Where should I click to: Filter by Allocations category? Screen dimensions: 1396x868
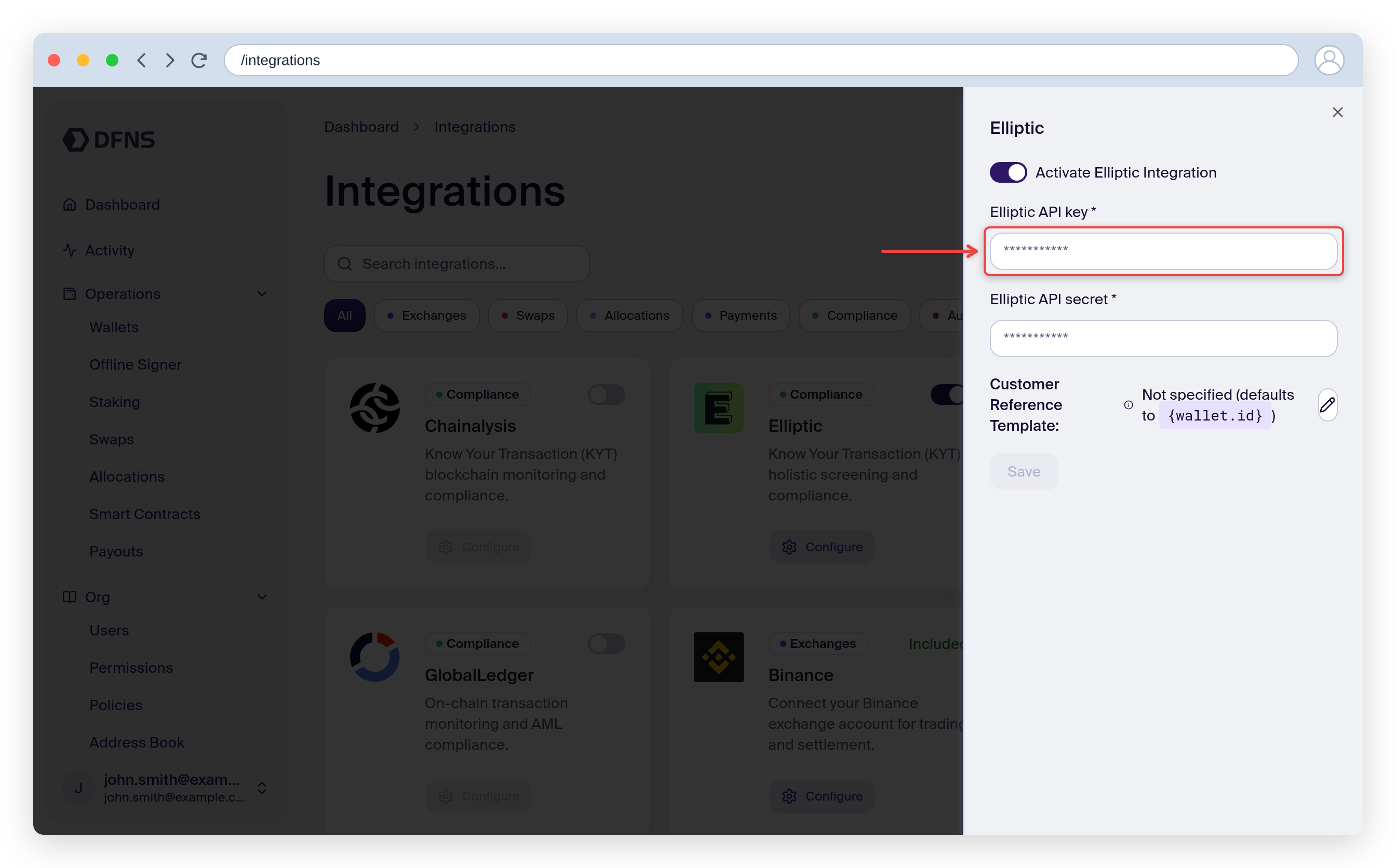coord(629,315)
